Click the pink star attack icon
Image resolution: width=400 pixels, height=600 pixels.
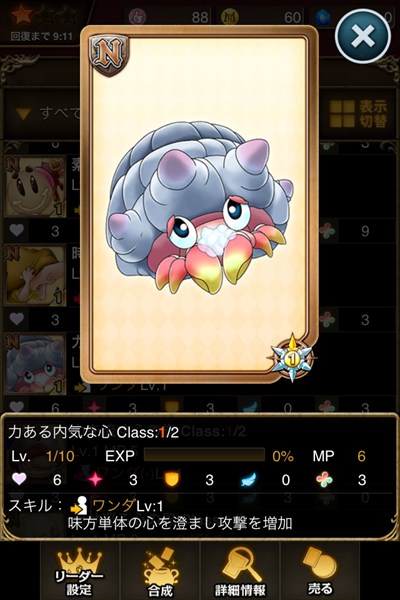[95, 479]
